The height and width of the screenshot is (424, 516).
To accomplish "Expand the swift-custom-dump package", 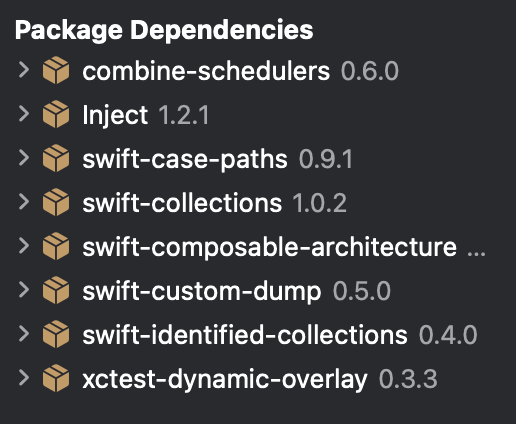I will (x=24, y=290).
